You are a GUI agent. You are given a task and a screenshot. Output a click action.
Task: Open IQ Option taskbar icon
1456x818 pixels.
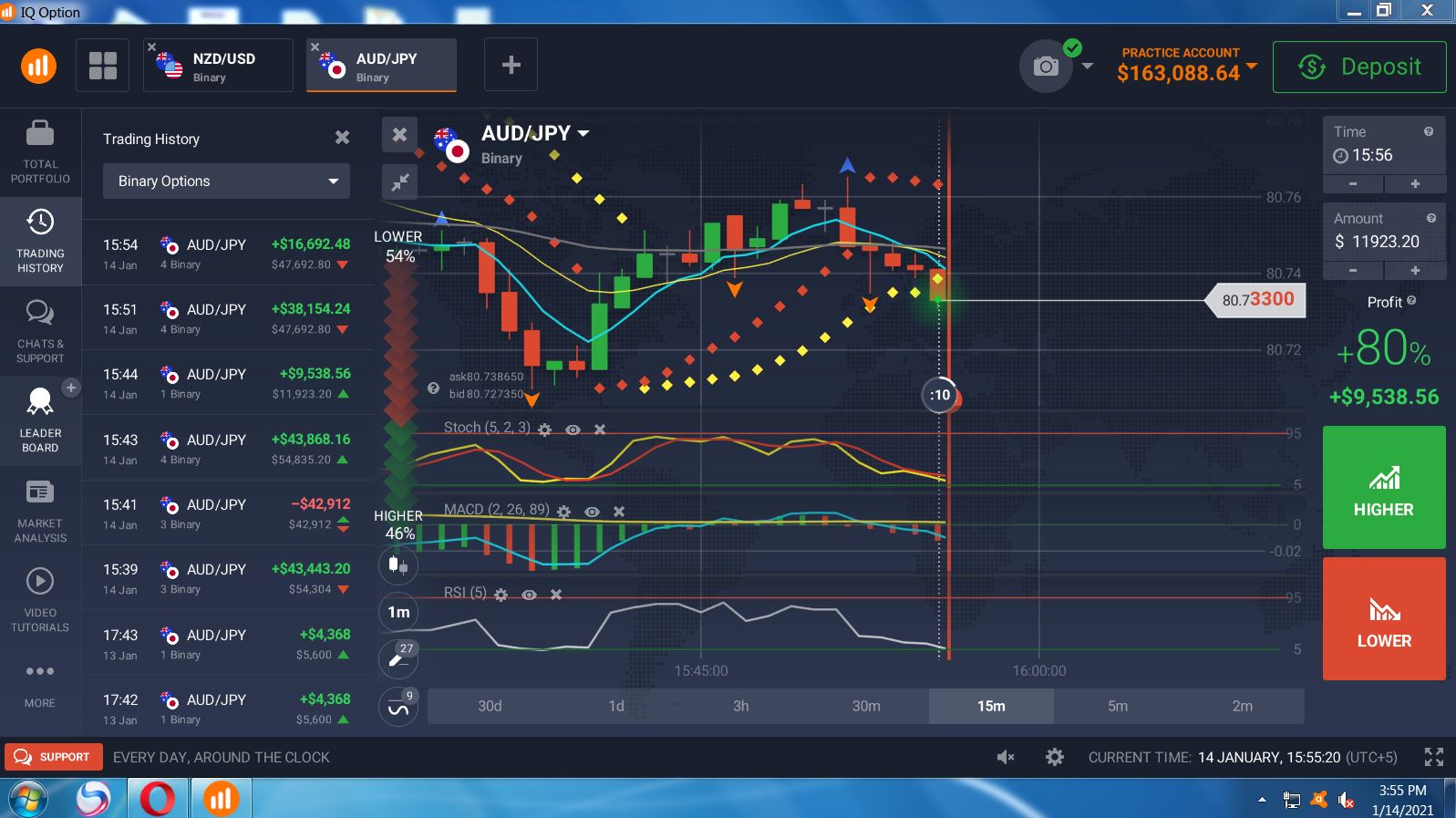tap(221, 800)
